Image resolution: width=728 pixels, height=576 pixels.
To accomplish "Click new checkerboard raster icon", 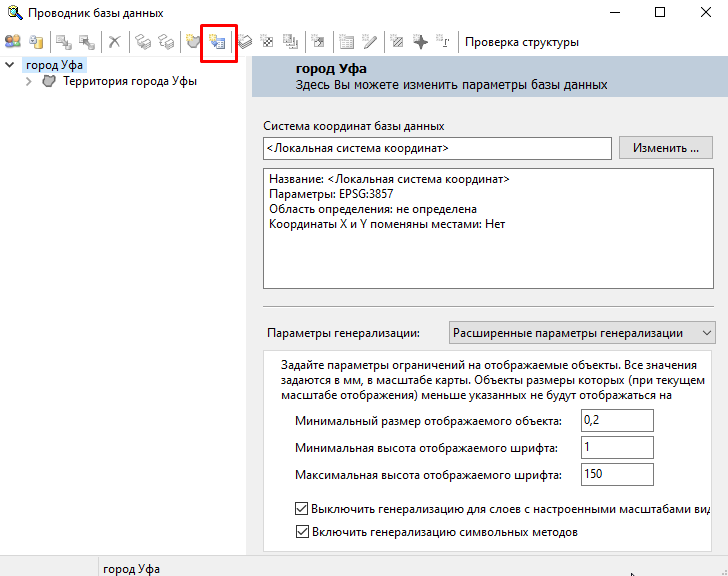I will click(x=267, y=42).
